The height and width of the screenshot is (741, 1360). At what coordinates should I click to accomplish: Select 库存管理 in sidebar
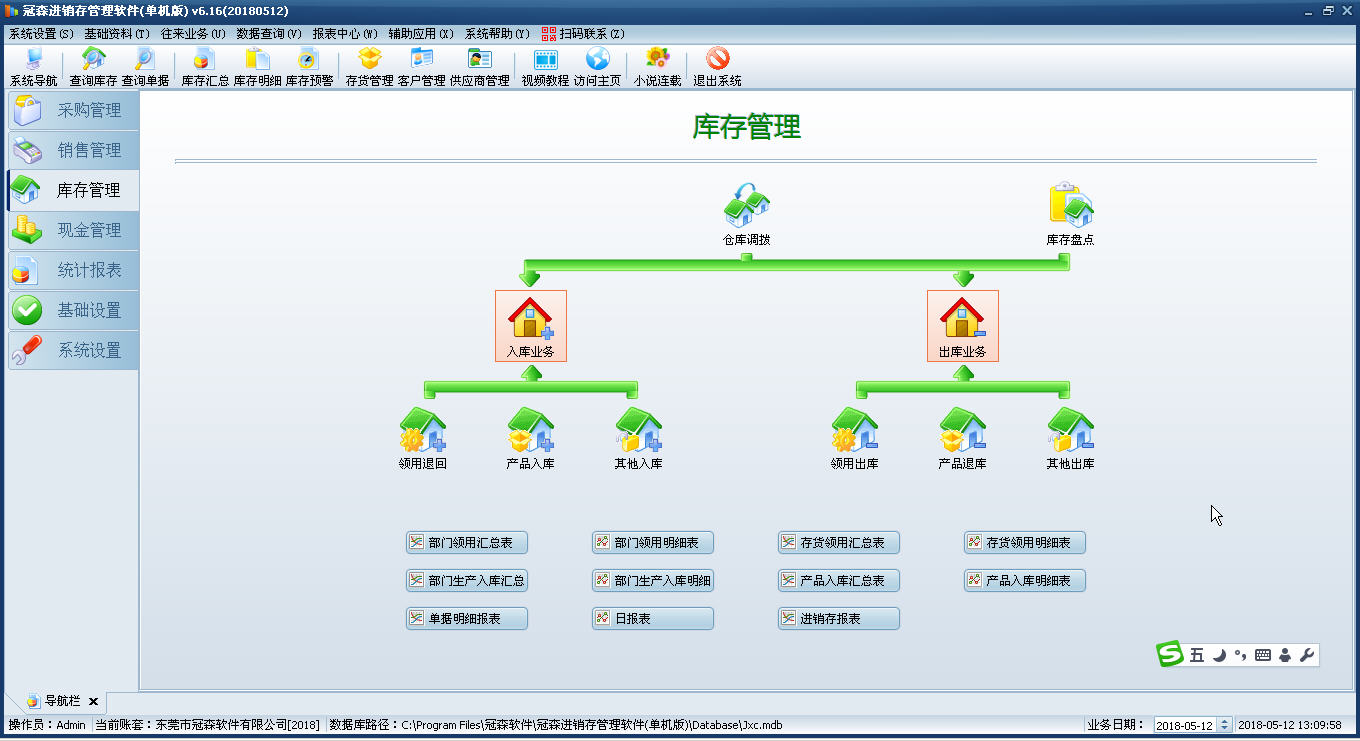tap(74, 190)
